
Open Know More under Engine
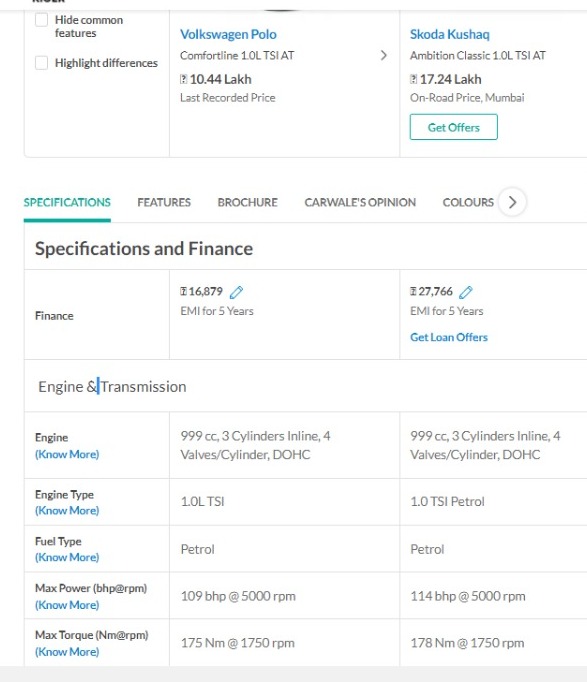click(x=67, y=454)
